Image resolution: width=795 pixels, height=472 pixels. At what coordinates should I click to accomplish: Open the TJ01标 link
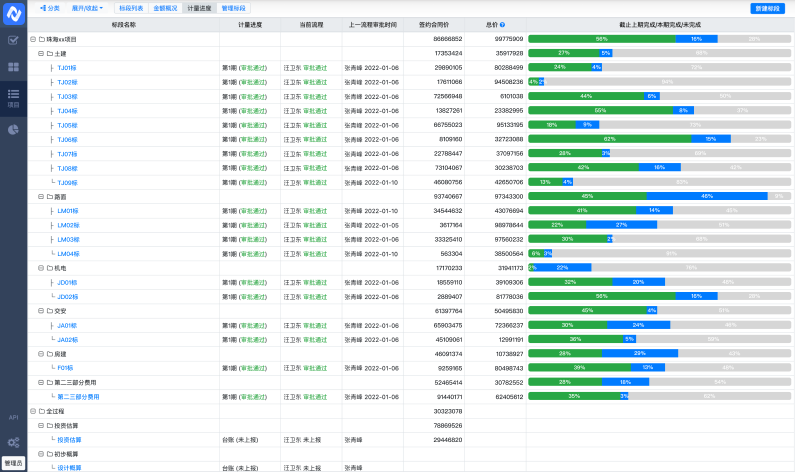click(67, 68)
